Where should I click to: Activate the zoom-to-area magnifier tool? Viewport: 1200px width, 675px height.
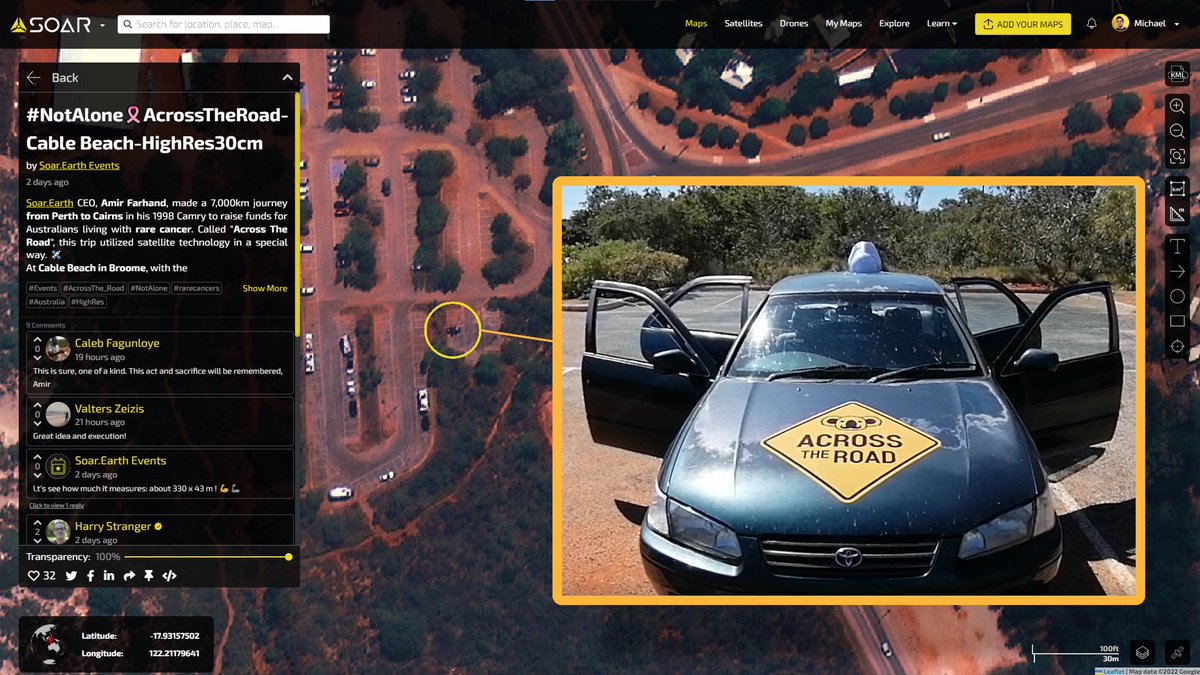click(1177, 156)
